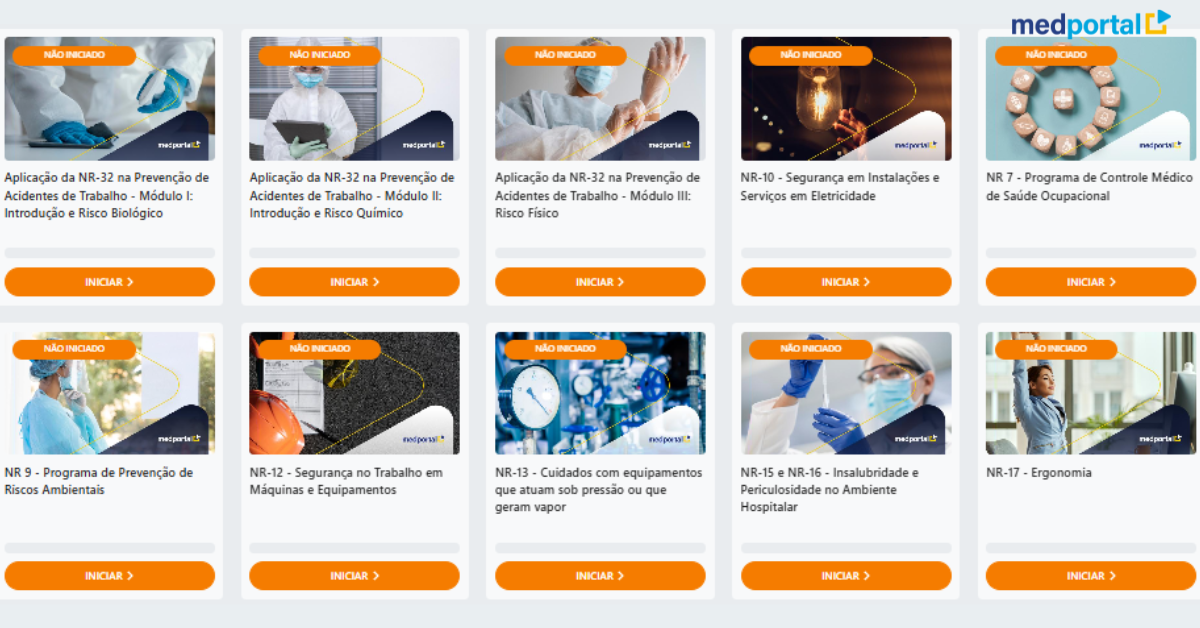Open the glowing light bulb NR-10 thumbnail
Image resolution: width=1200 pixels, height=628 pixels.
846,99
